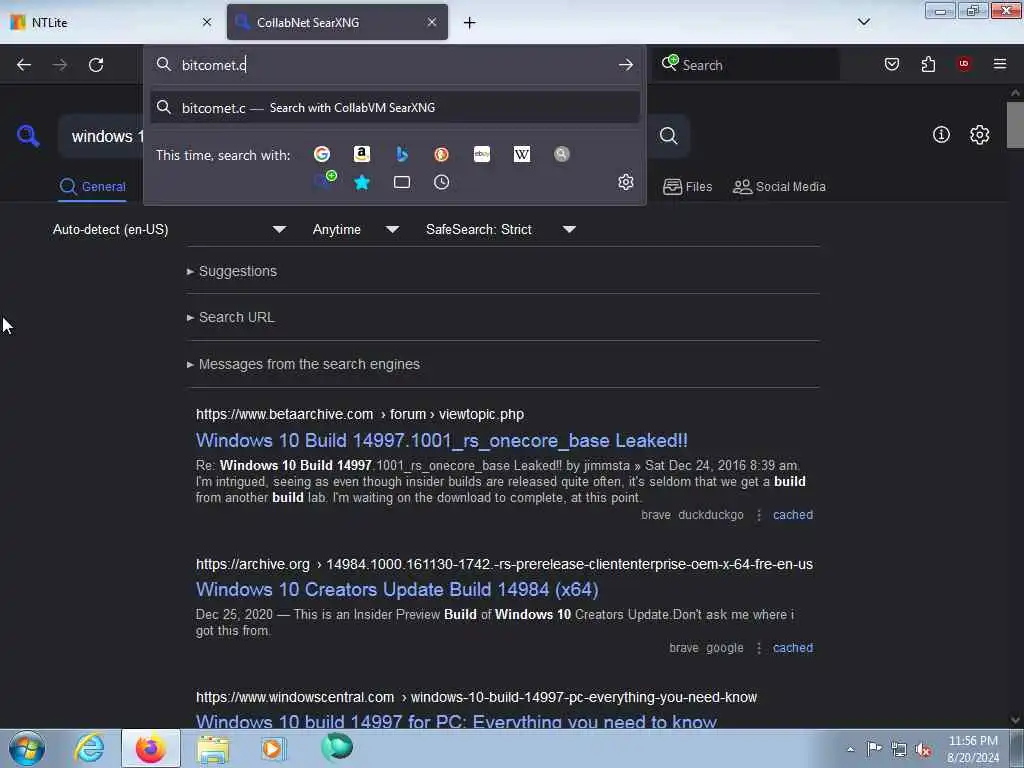Viewport: 1024px width, 768px height.
Task: Click the SearXNG logo at page left
Action: pos(28,136)
